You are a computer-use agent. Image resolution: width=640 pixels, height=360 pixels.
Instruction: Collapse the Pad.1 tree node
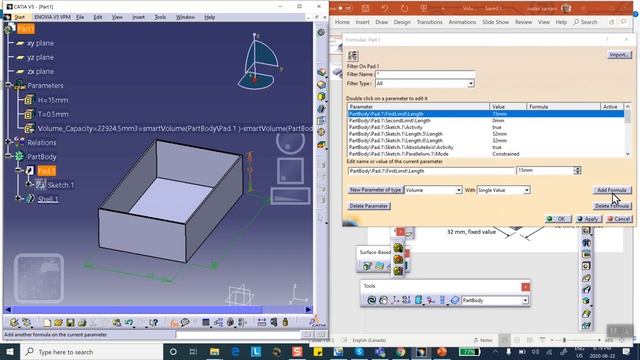click(x=19, y=170)
